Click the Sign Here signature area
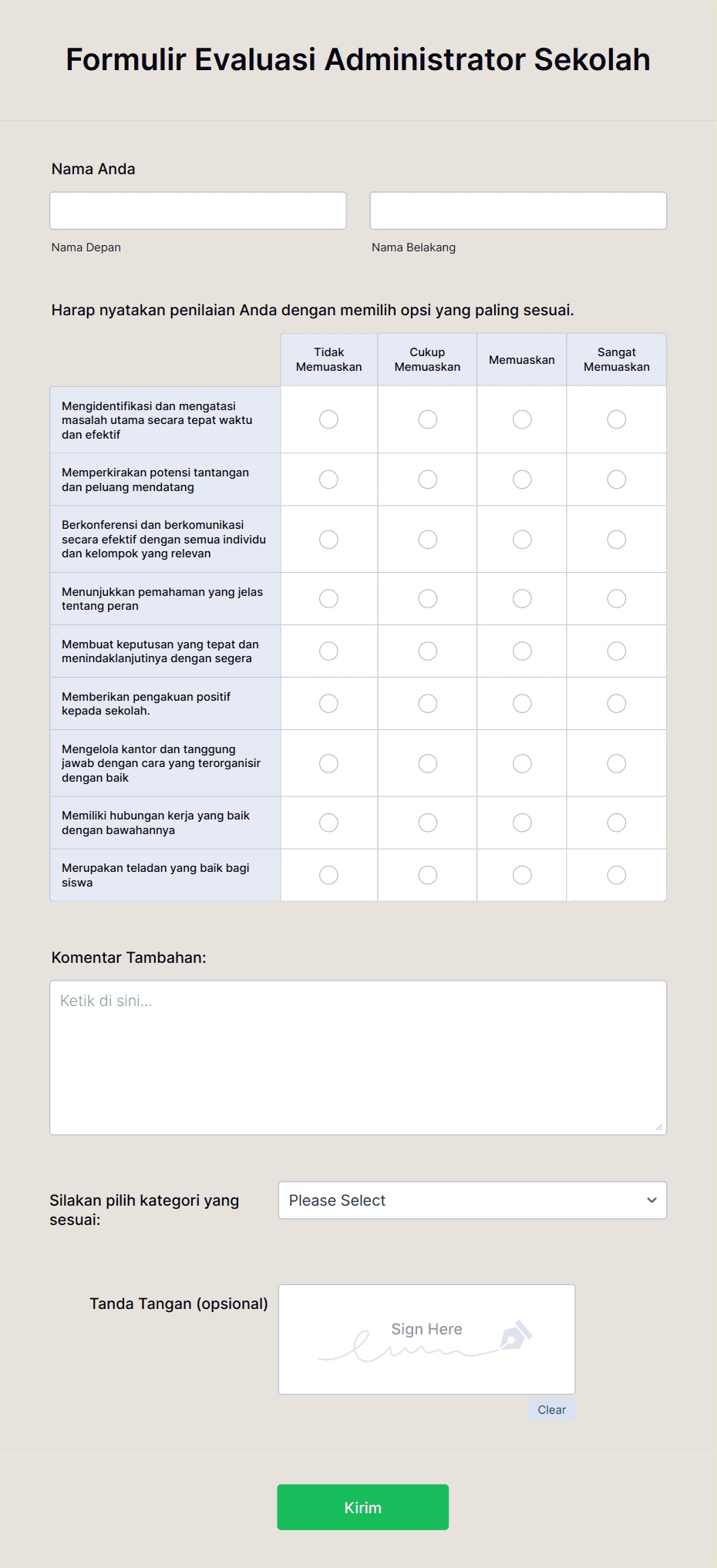717x1568 pixels. 426,1339
